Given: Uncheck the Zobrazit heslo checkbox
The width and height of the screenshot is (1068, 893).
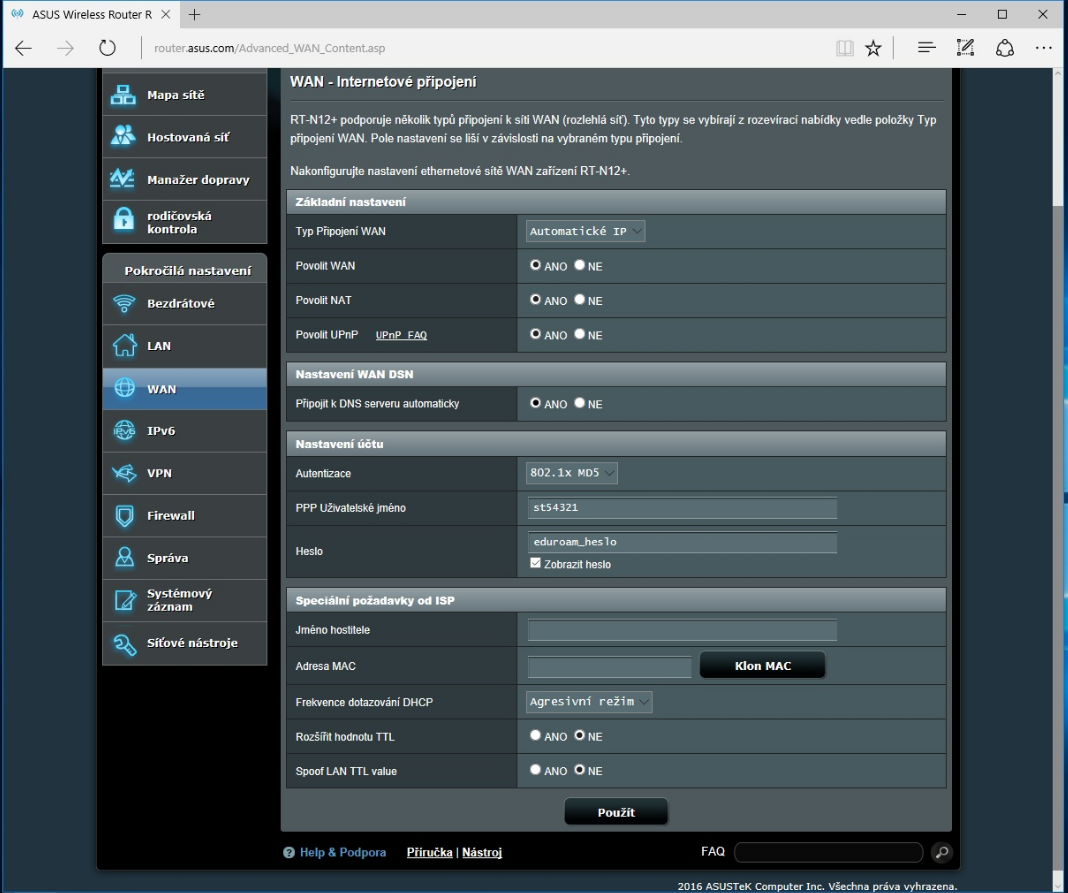Looking at the screenshot, I should (535, 563).
